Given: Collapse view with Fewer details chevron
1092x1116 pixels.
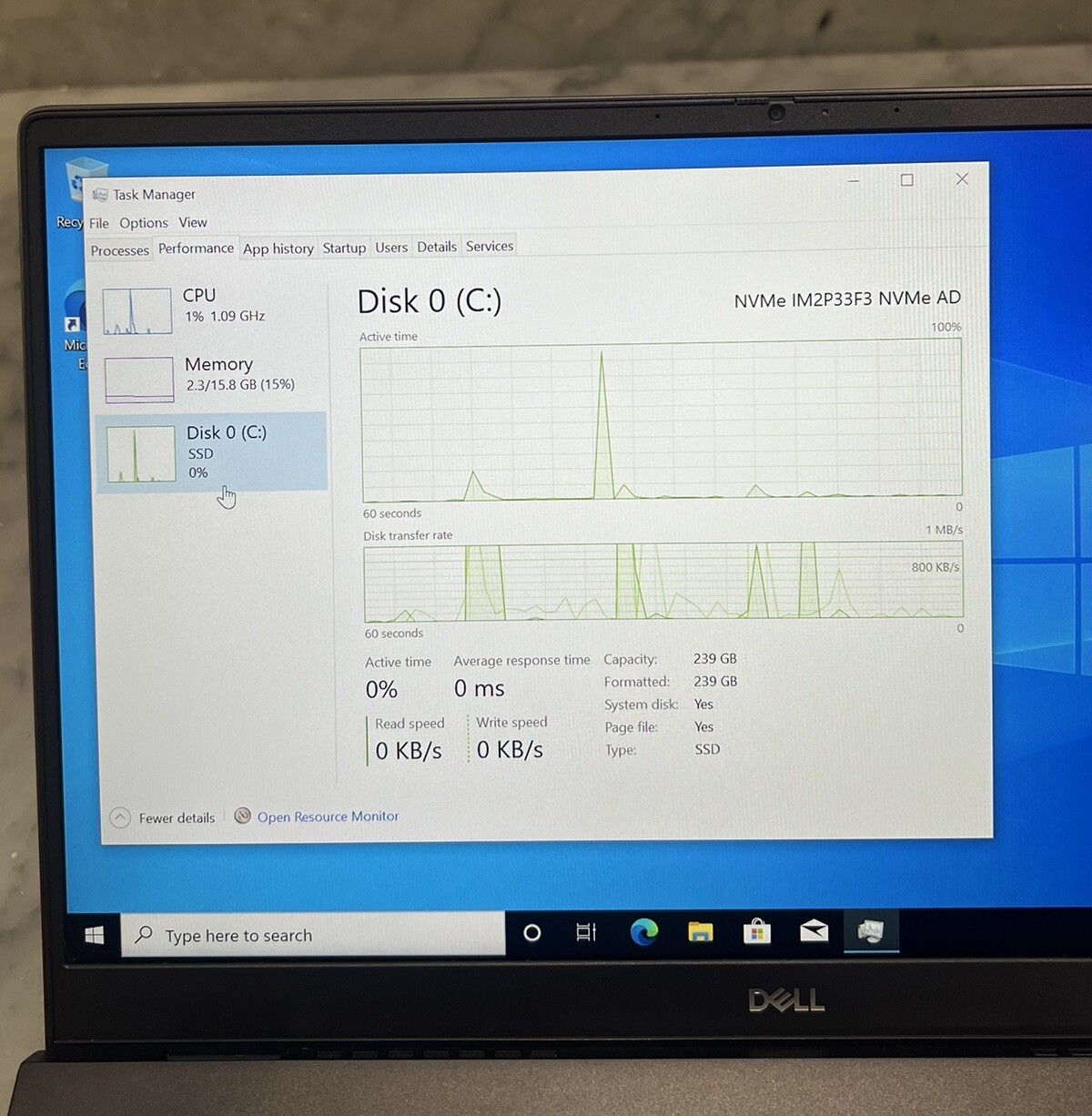Looking at the screenshot, I should (x=120, y=818).
